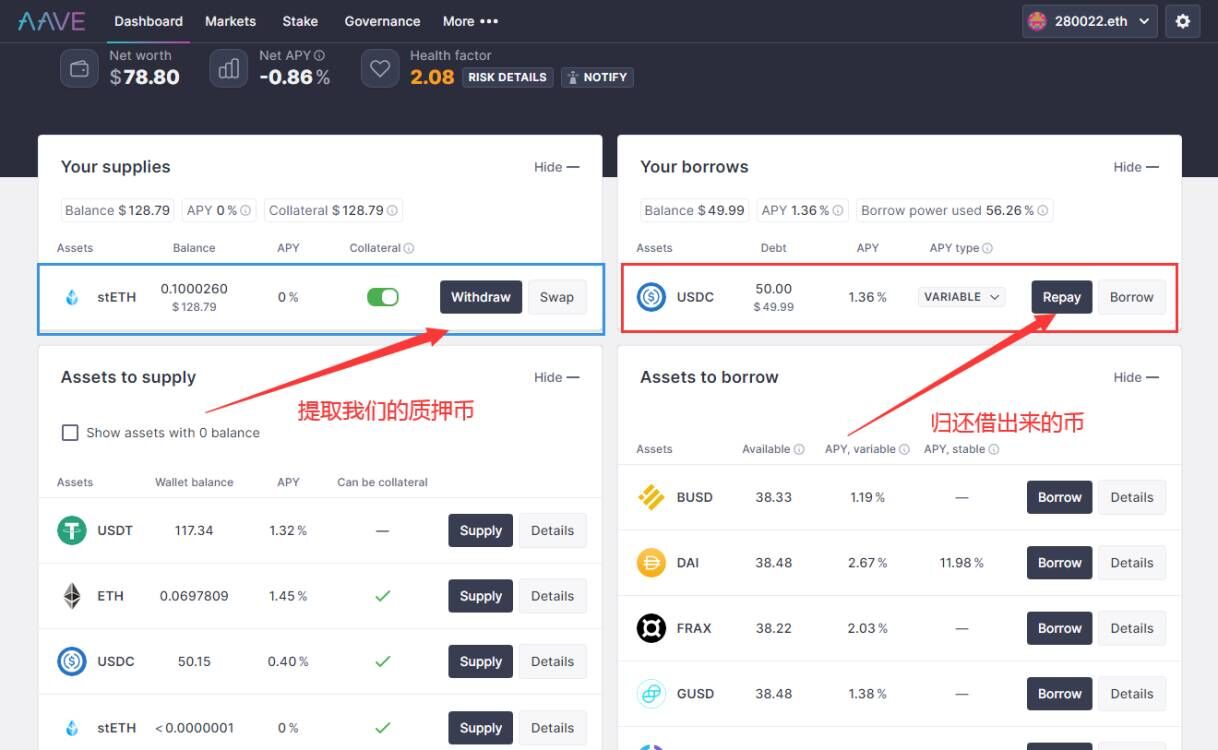The image size is (1218, 750).
Task: Supply USDT
Action: 481,531
